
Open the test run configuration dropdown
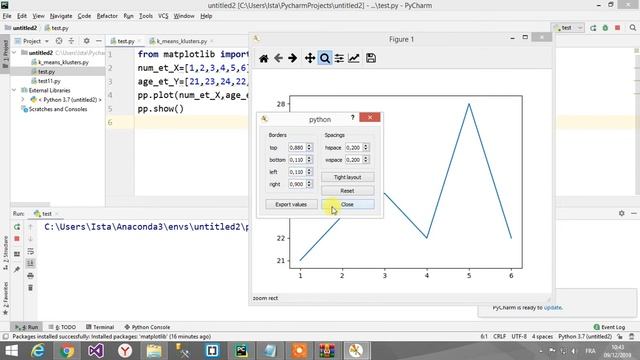569,28
